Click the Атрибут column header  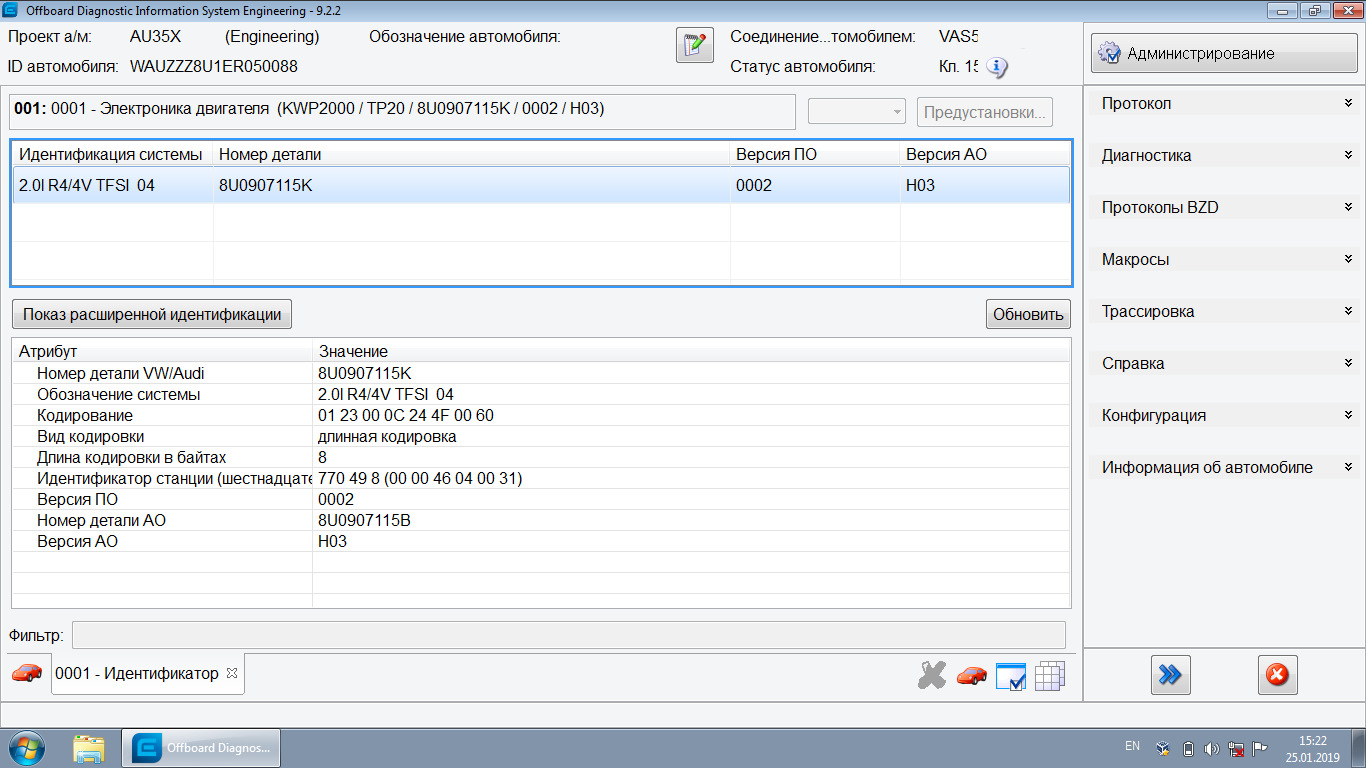click(162, 351)
